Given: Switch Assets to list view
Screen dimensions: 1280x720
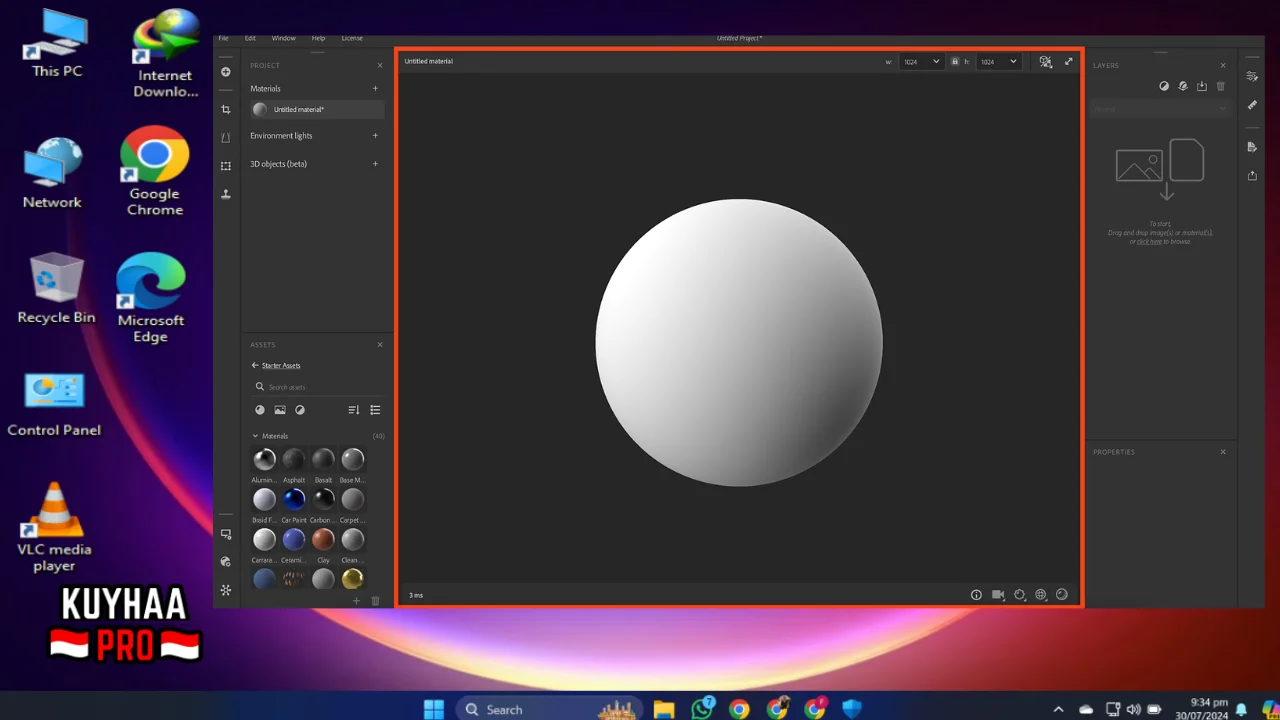Looking at the screenshot, I should tap(376, 410).
